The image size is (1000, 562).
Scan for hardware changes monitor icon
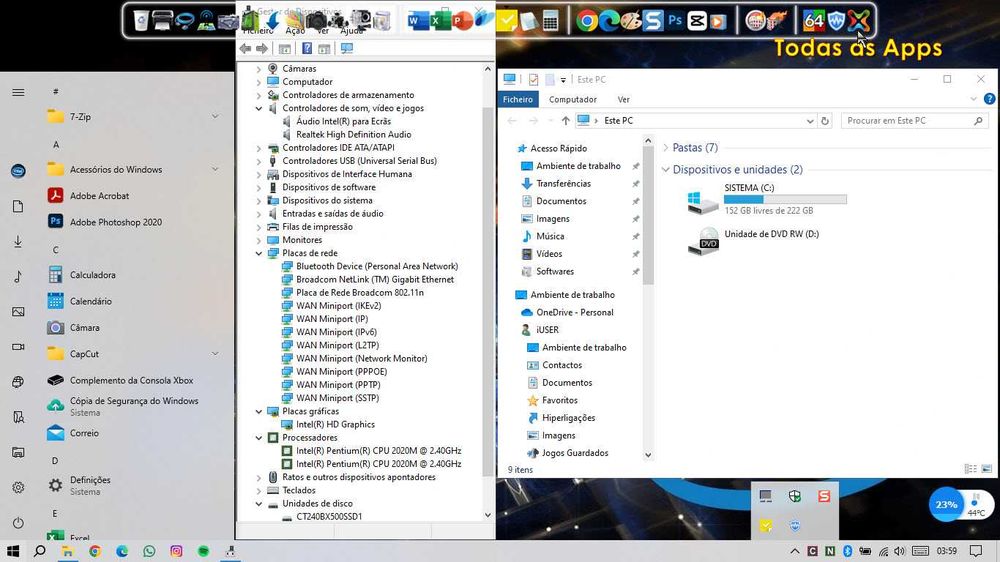pyautogui.click(x=347, y=48)
